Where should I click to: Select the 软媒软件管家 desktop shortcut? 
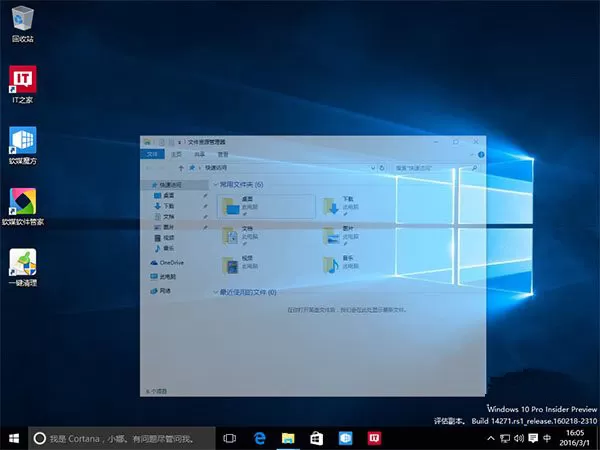[23, 207]
